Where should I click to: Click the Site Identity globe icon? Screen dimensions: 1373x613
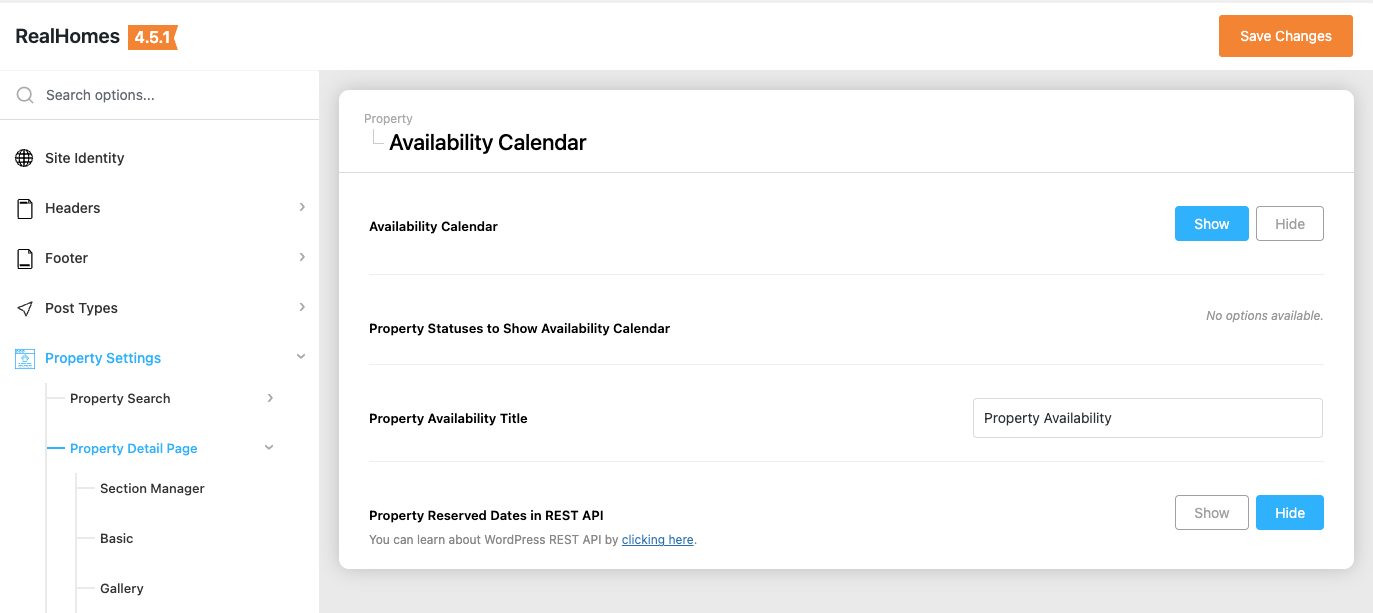click(x=25, y=158)
